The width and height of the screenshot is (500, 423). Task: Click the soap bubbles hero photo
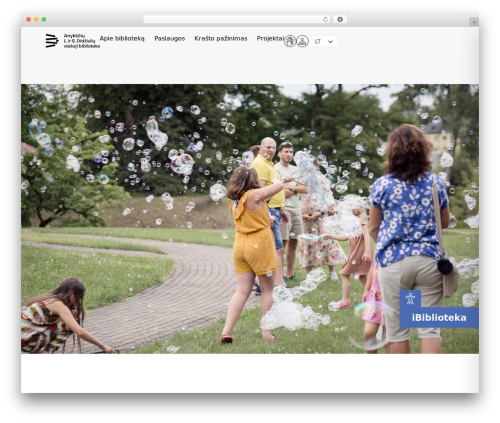coord(250,219)
